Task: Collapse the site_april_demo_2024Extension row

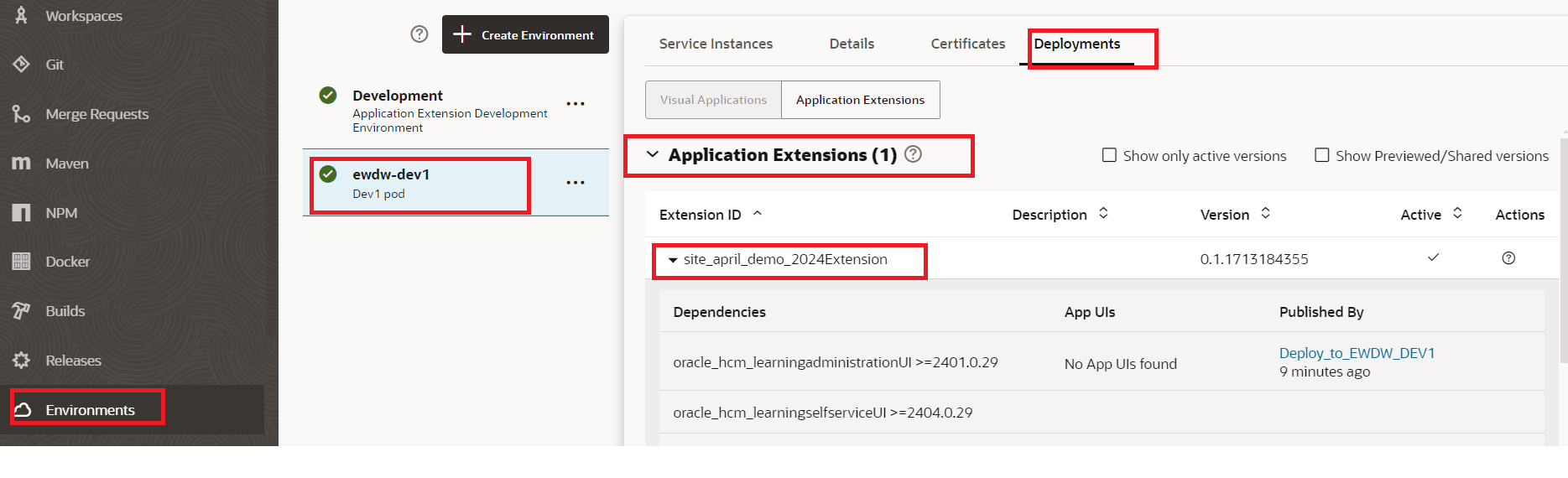Action: 672,260
